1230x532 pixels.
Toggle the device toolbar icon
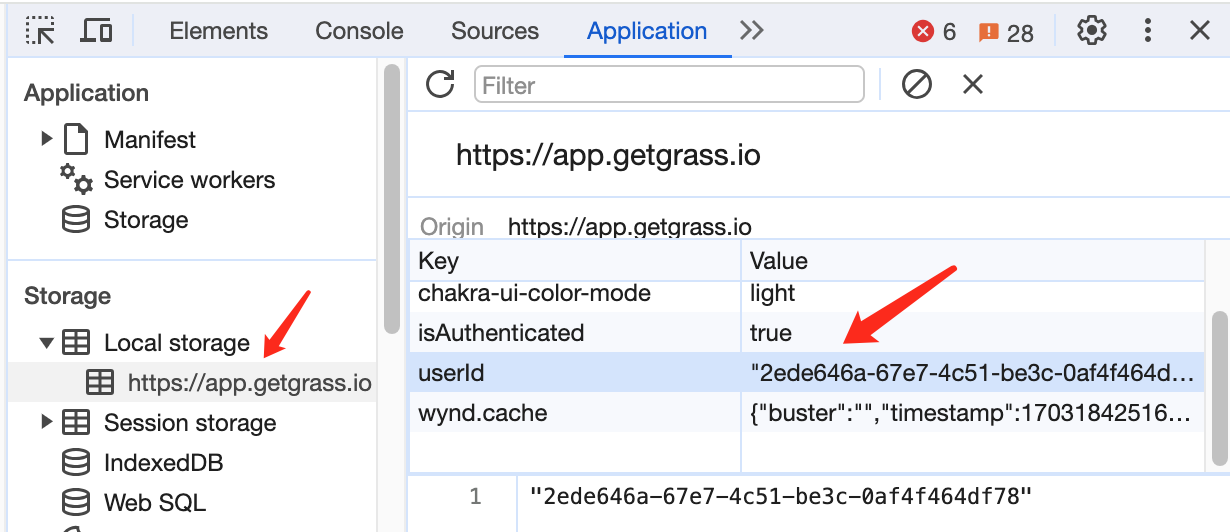[x=96, y=31]
